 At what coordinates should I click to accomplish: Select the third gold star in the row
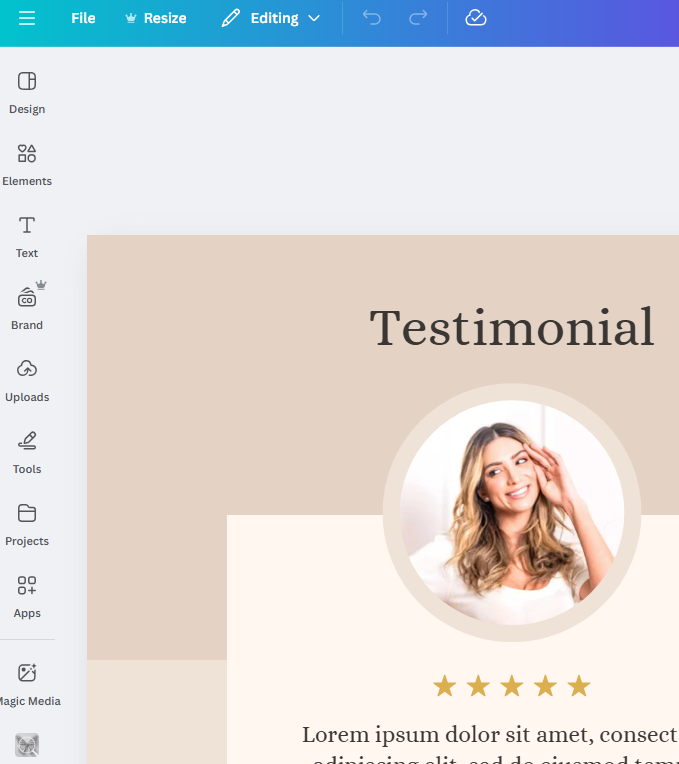pyautogui.click(x=512, y=686)
